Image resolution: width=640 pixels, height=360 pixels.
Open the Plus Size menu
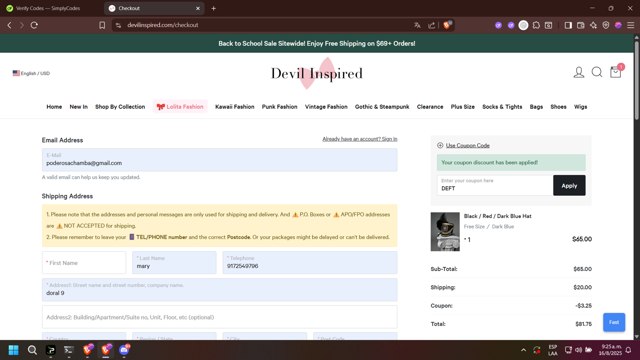pos(462,107)
